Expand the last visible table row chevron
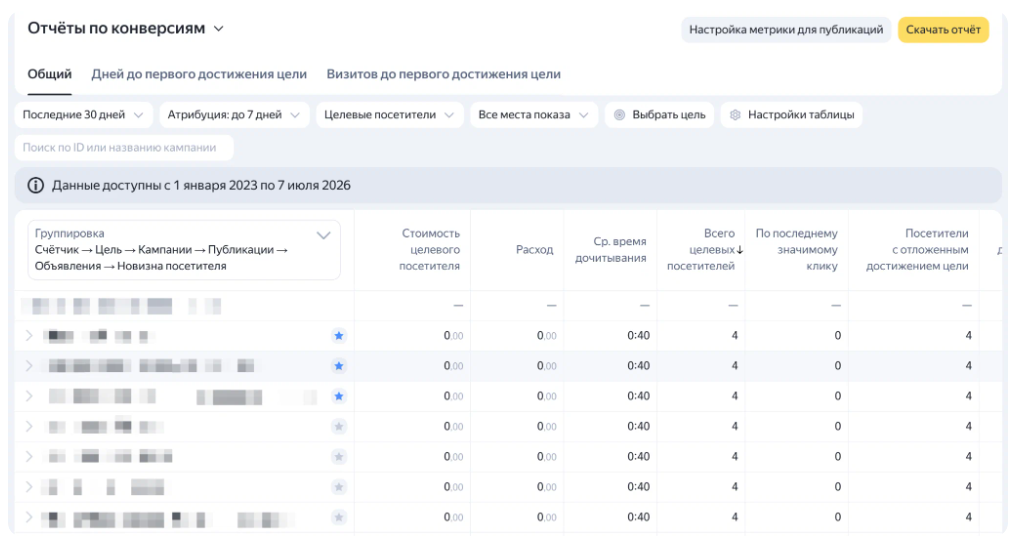The image size is (1017, 552). coord(29,518)
